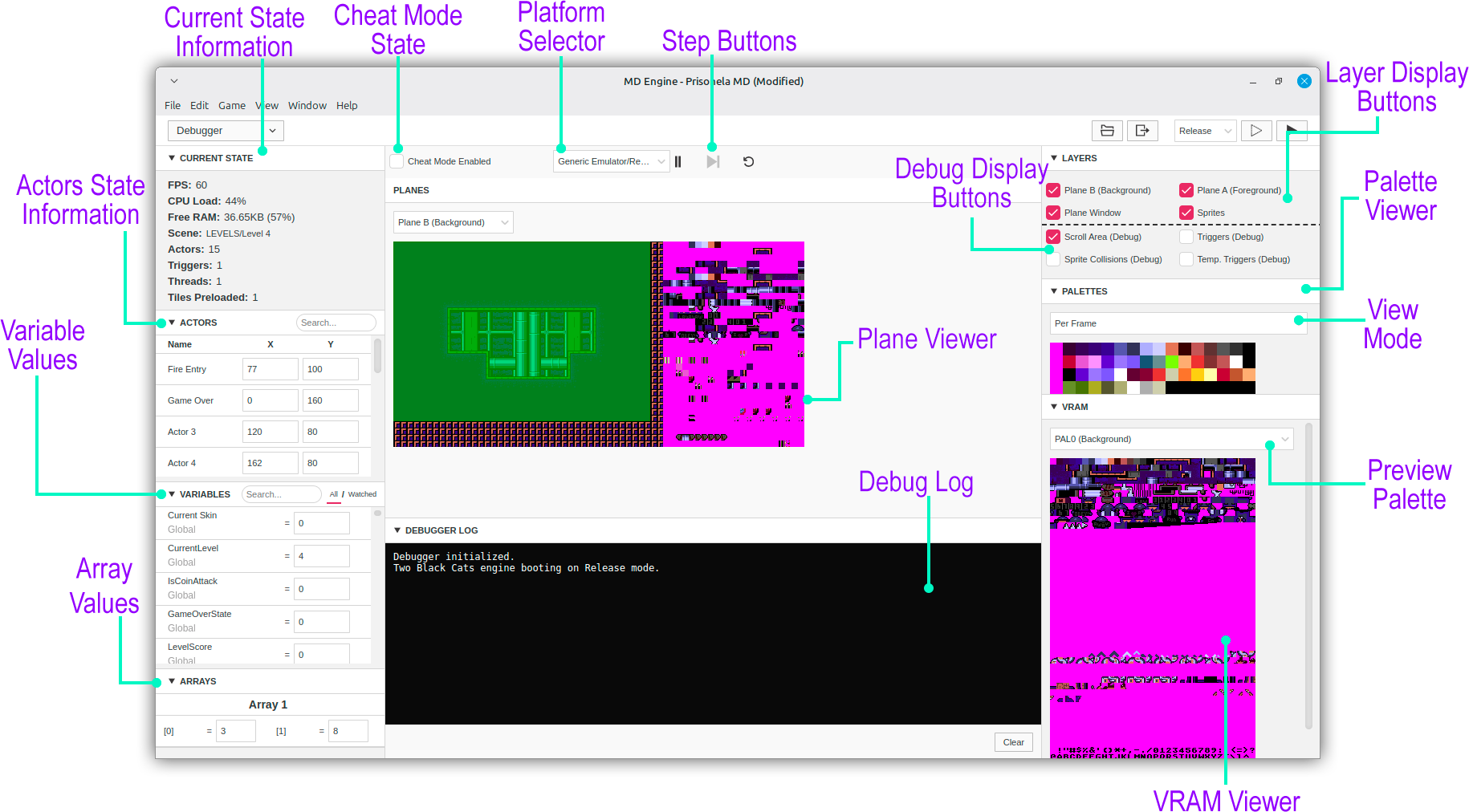This screenshot has height=812, width=1469.
Task: Click the export icon in toolbar
Action: 1142,131
